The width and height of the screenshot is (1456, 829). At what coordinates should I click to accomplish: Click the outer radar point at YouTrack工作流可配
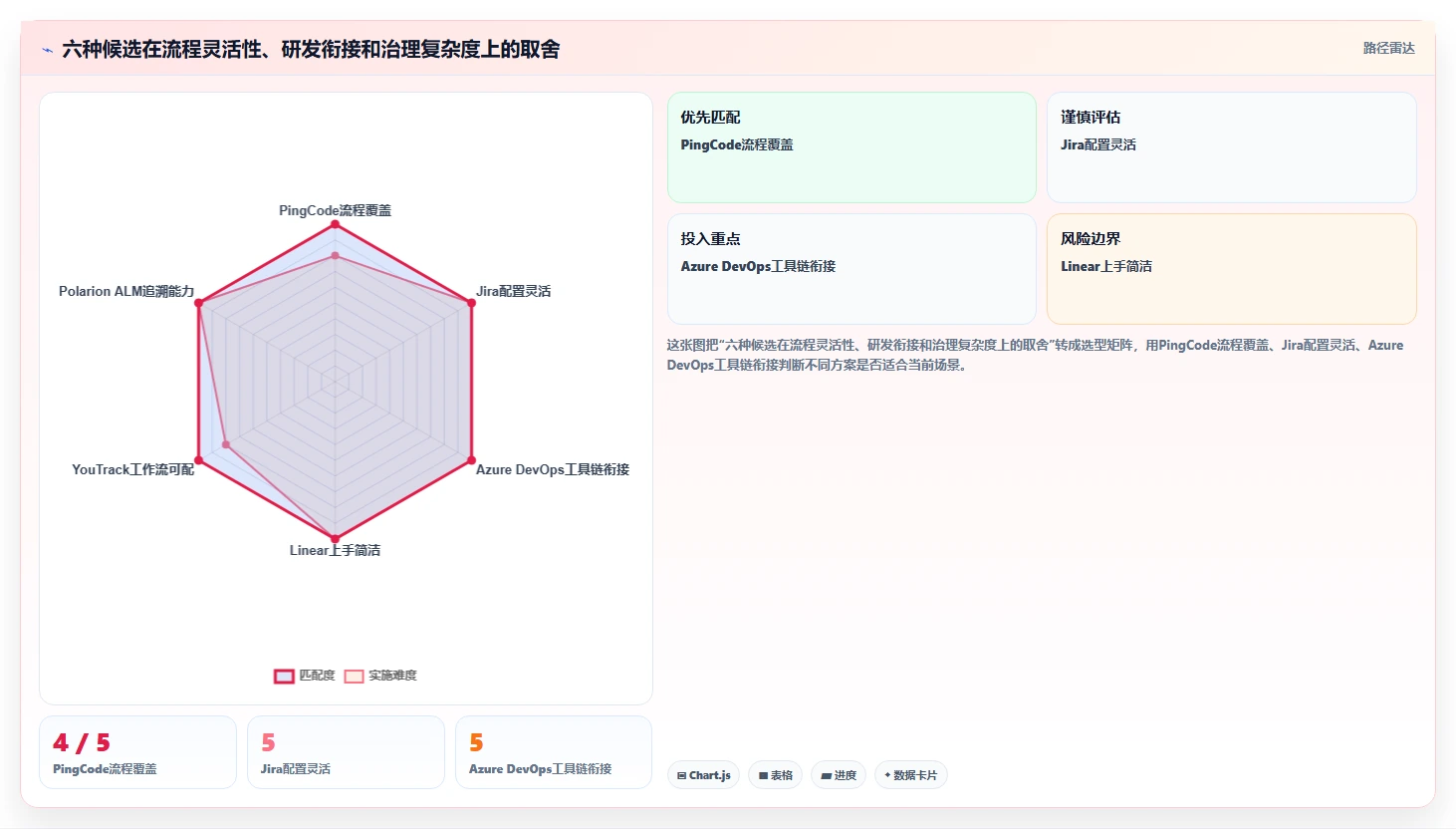(198, 460)
